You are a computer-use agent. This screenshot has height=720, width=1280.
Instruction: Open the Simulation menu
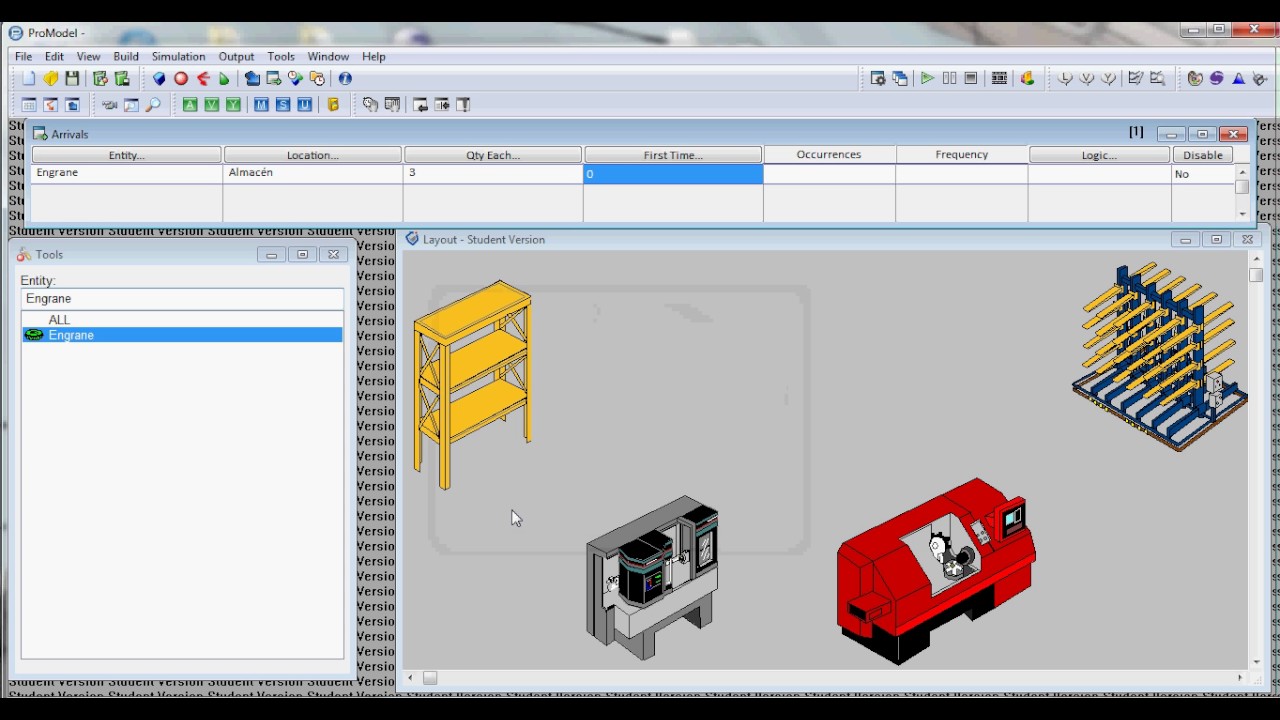pos(178,57)
